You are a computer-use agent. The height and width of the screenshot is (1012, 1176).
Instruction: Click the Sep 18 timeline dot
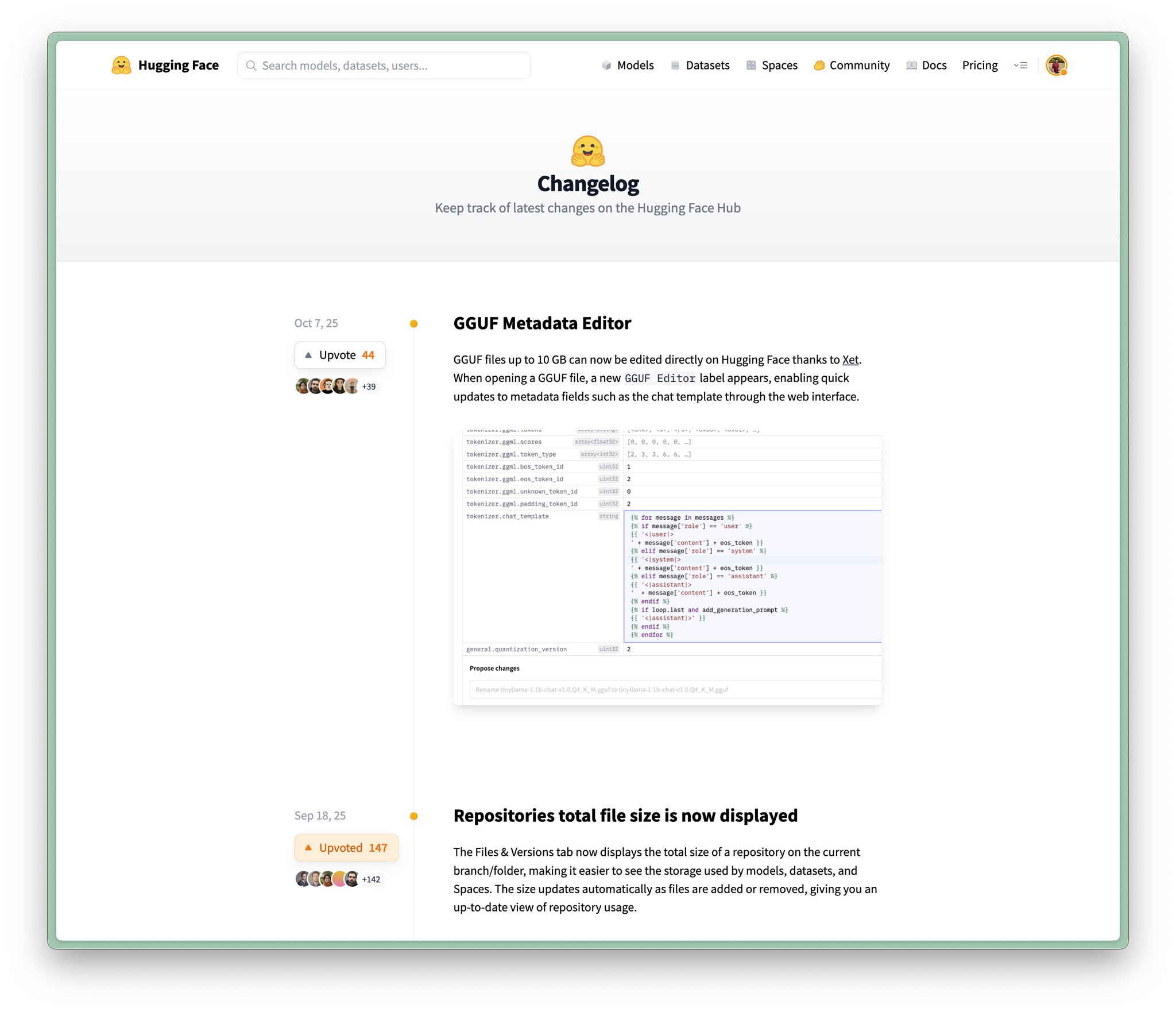tap(413, 817)
